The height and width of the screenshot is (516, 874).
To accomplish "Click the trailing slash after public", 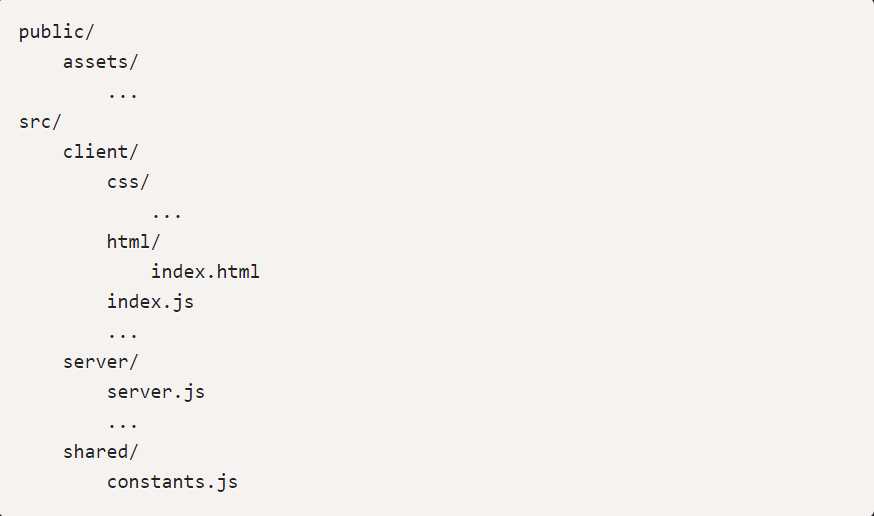I will [x=90, y=31].
